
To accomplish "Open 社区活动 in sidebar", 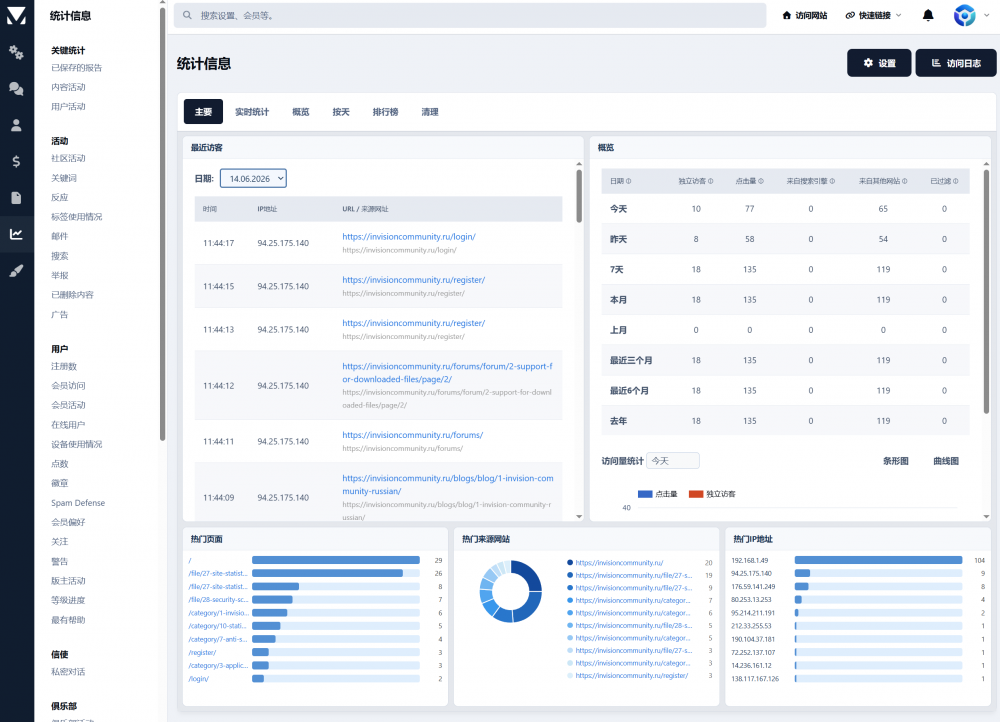I will click(68, 158).
